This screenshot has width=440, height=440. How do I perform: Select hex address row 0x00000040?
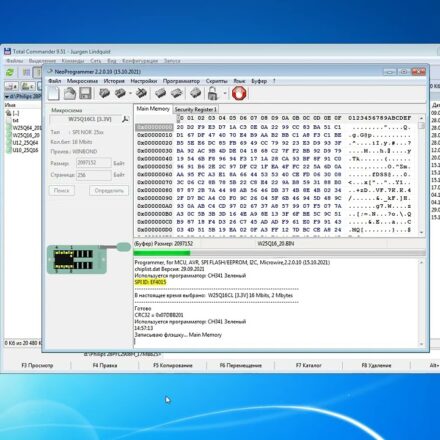(x=154, y=159)
